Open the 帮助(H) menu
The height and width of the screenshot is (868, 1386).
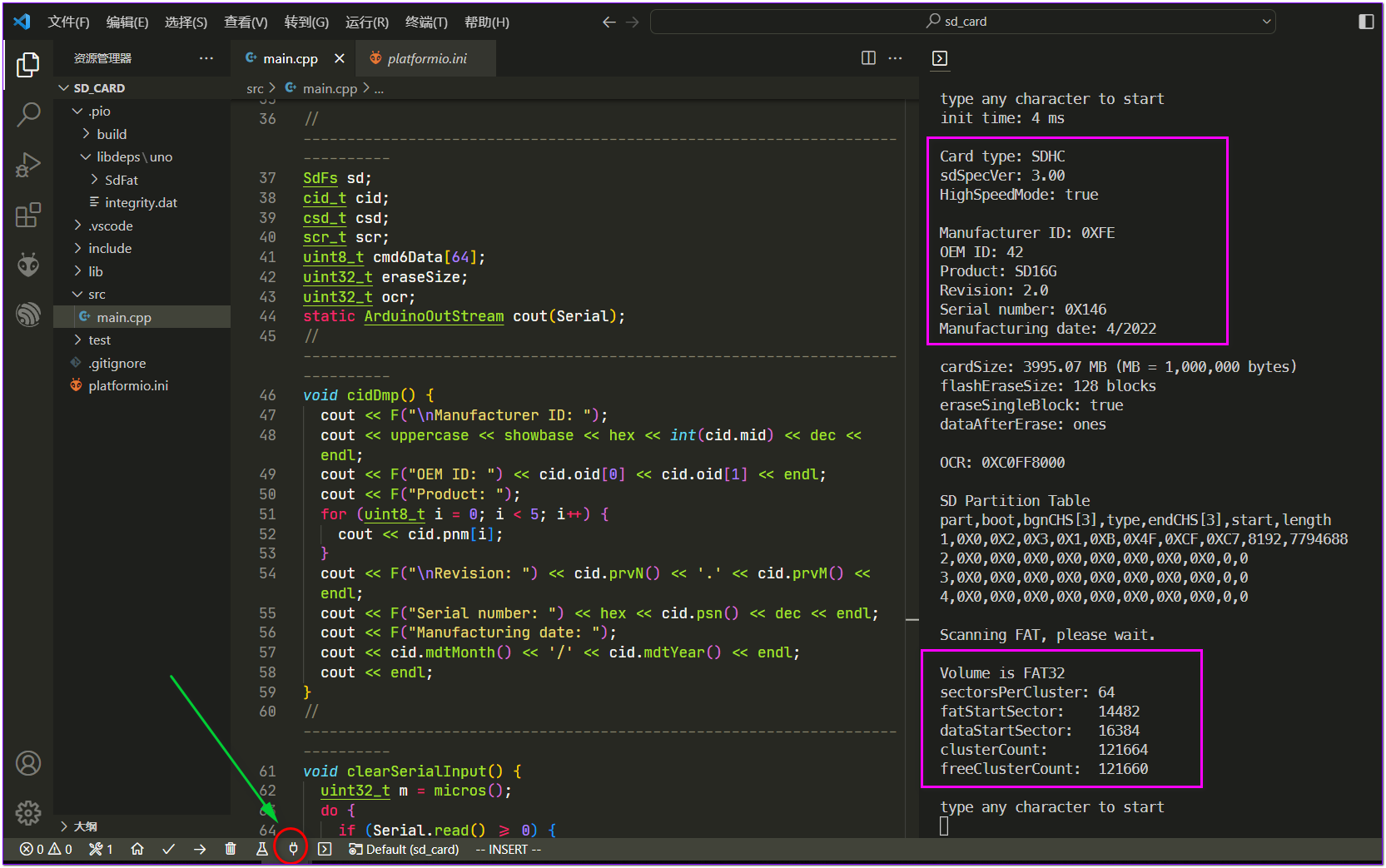click(487, 22)
